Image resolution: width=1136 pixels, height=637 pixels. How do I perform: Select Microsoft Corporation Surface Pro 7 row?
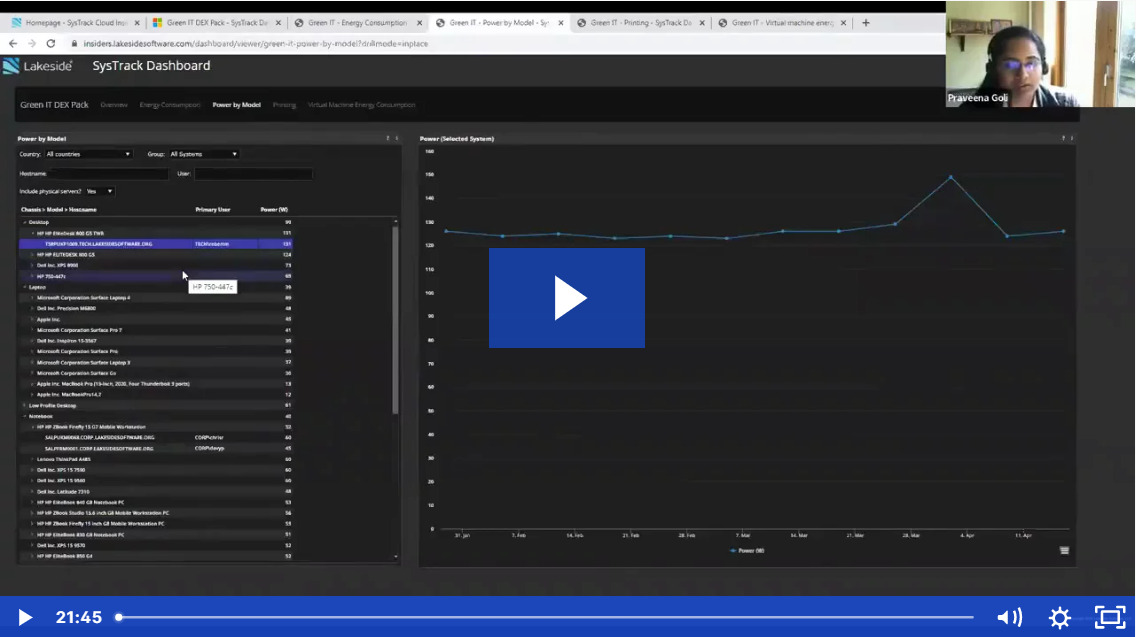(x=156, y=330)
